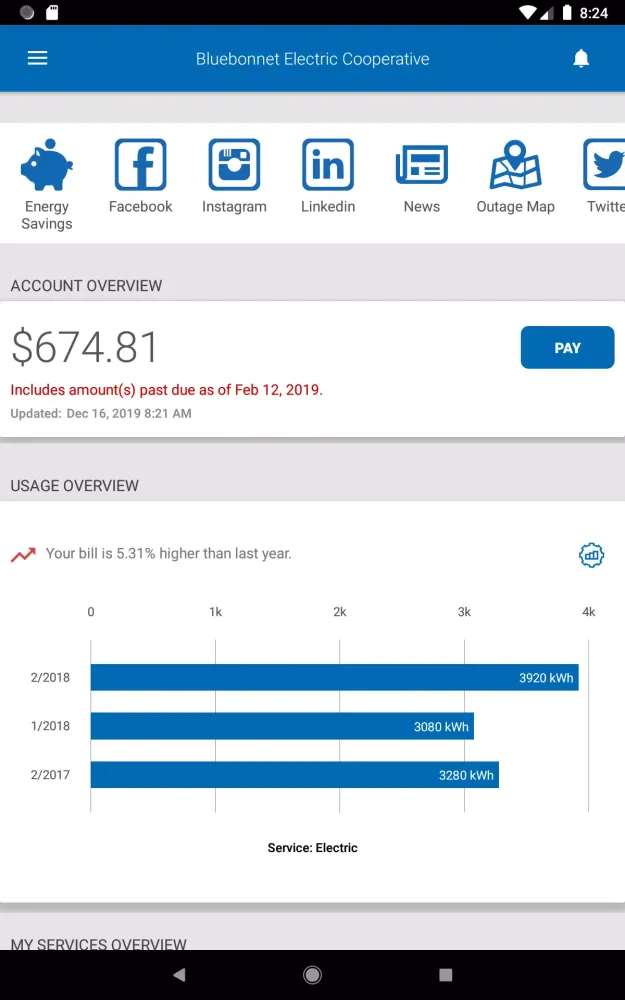The width and height of the screenshot is (625, 1000).
Task: Open the News icon
Action: coord(421,165)
